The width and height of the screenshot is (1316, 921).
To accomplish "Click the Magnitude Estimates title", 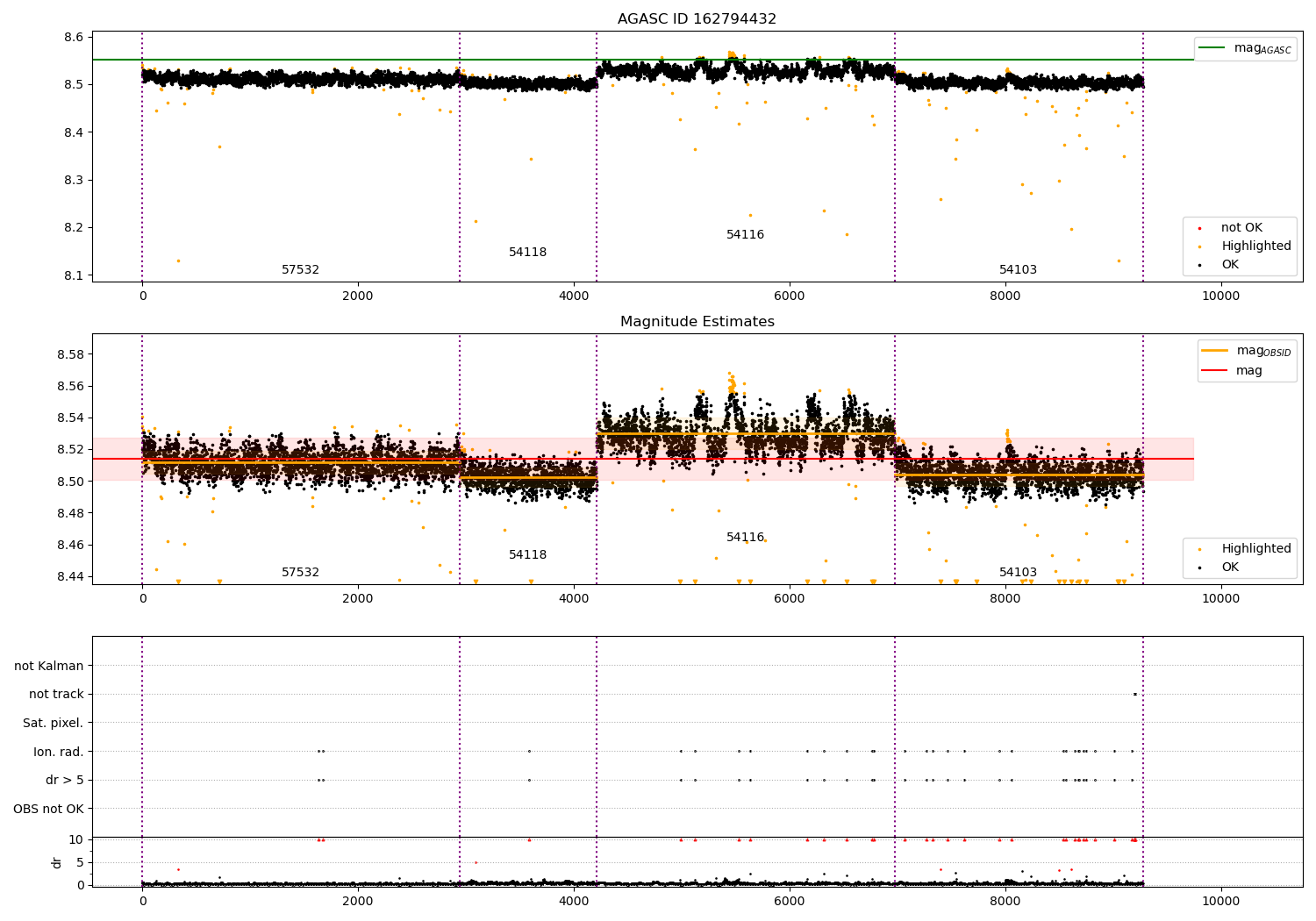I will tap(697, 322).
